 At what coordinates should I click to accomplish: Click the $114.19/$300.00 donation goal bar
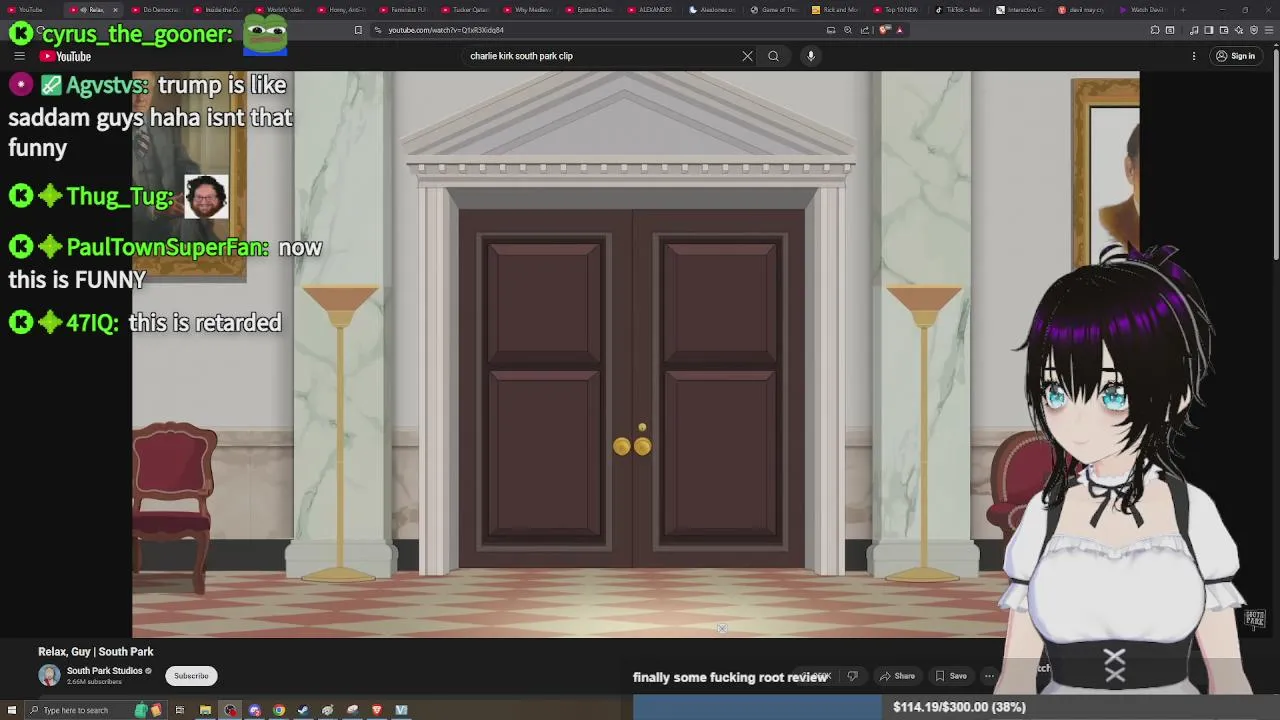point(956,707)
